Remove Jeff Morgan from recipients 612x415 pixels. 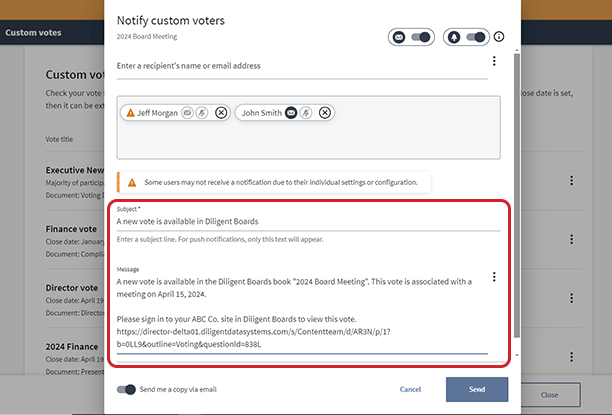tap(221, 113)
